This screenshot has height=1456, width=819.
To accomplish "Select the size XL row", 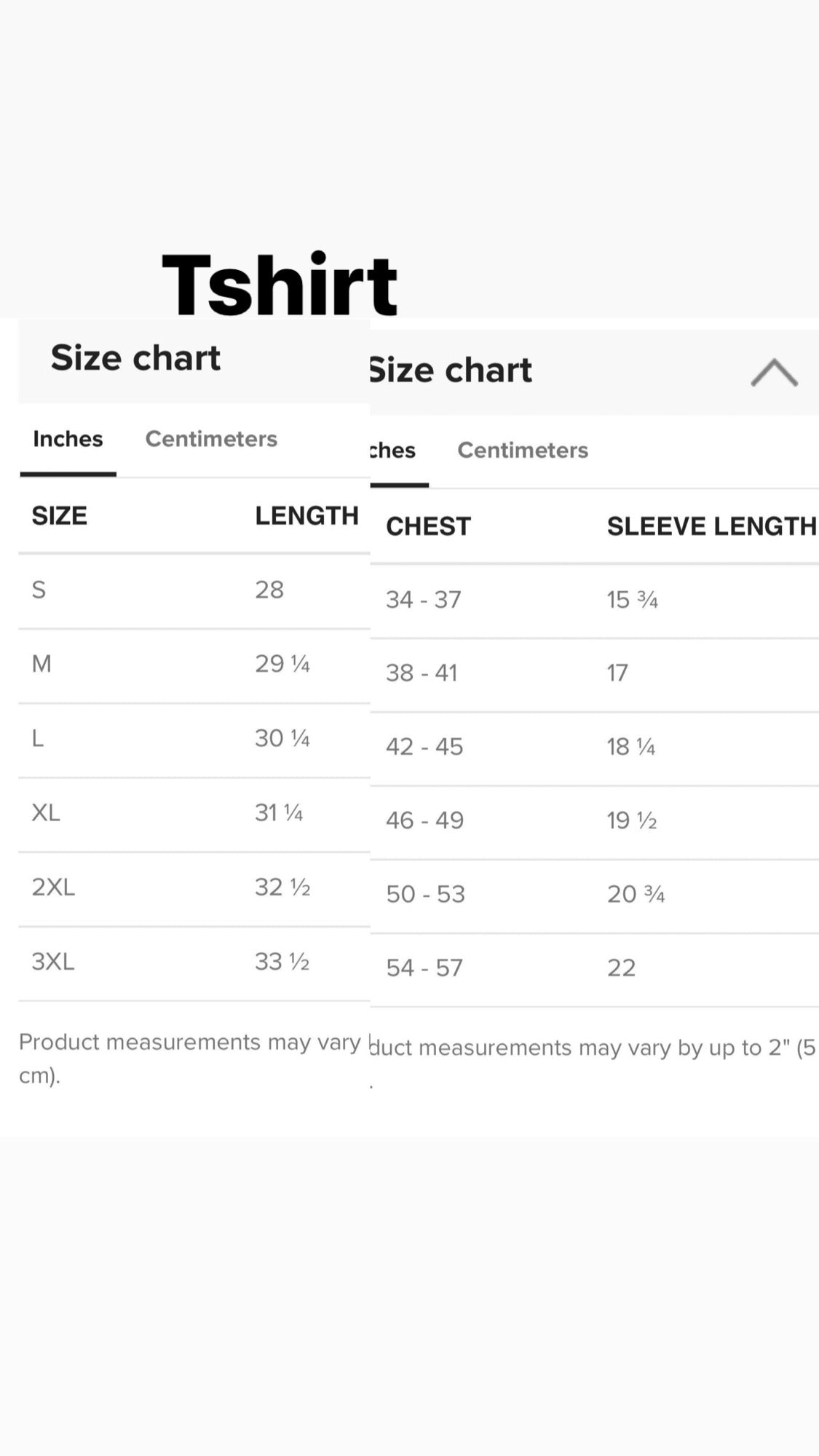I will point(194,813).
